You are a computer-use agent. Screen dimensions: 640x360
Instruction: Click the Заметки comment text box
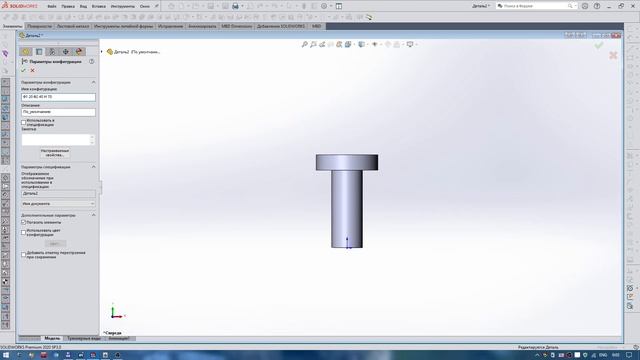click(58, 140)
